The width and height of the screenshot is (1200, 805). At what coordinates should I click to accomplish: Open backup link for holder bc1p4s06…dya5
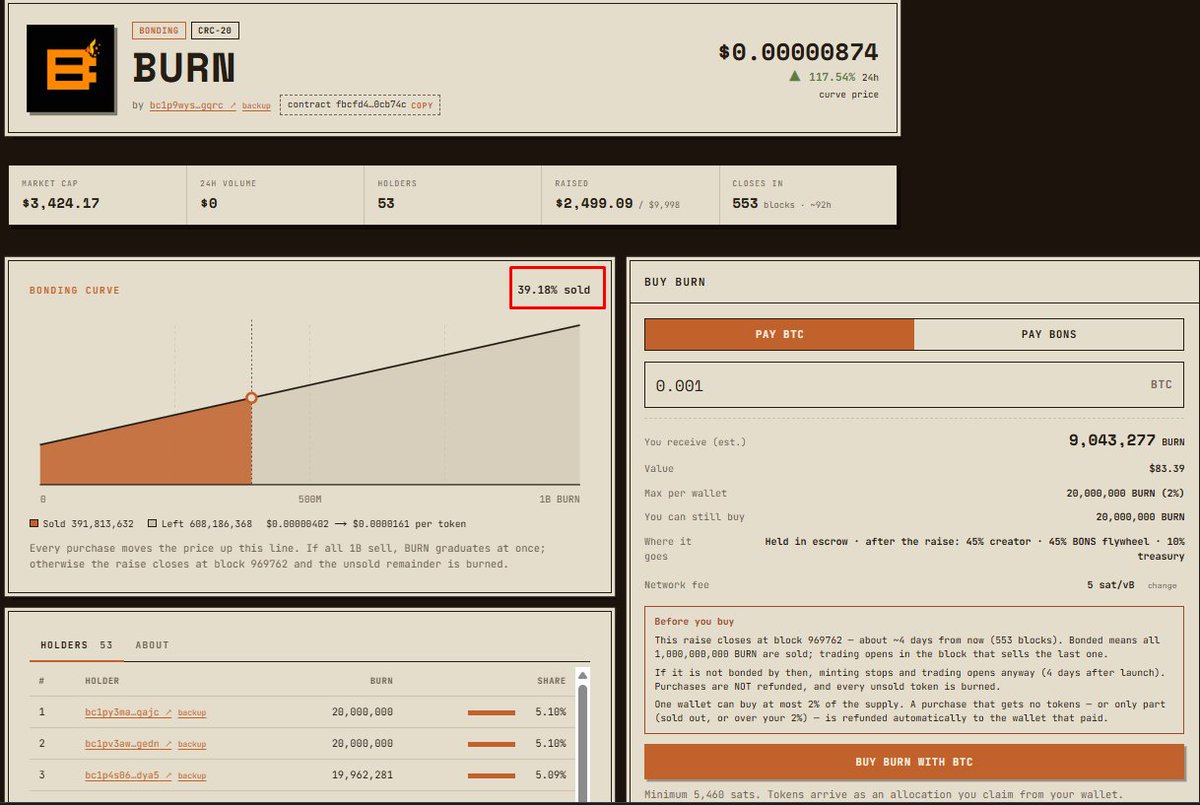192,776
